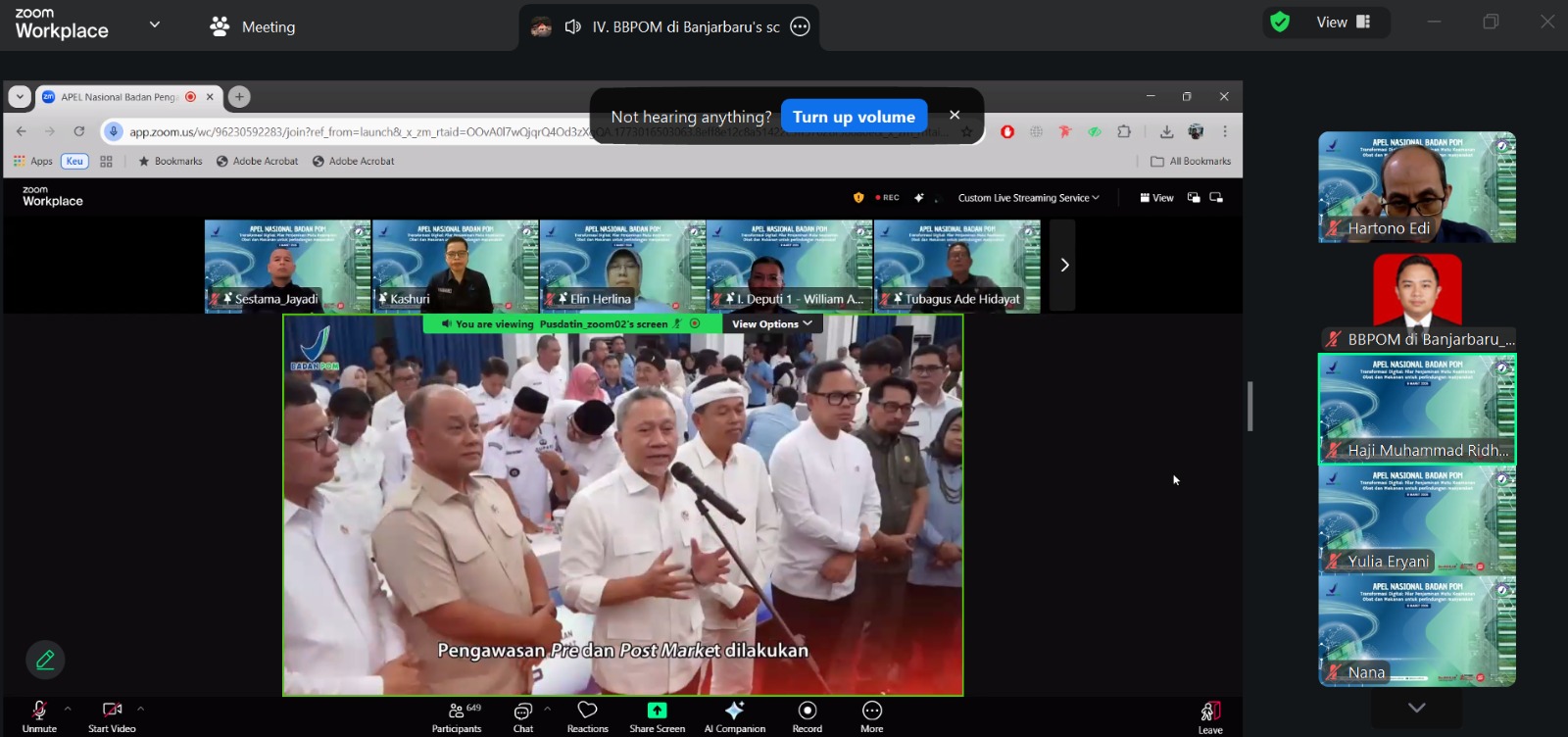
Task: Leave the meeting
Action: point(1210,716)
